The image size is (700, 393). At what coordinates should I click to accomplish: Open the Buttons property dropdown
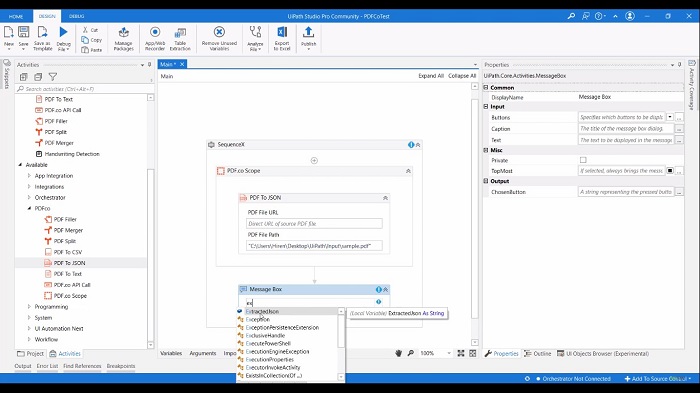(670, 117)
